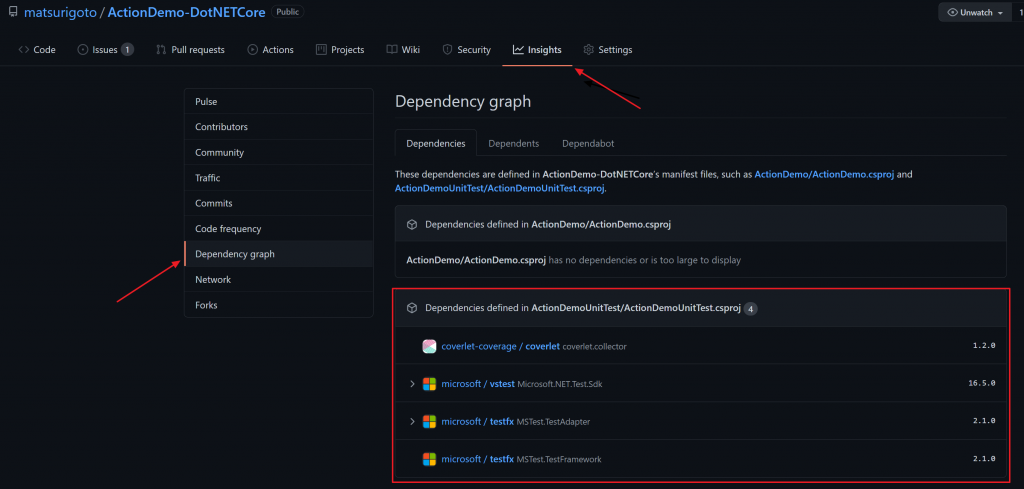Open the matsurigoto owner link
This screenshot has height=489, width=1024.
click(x=60, y=12)
